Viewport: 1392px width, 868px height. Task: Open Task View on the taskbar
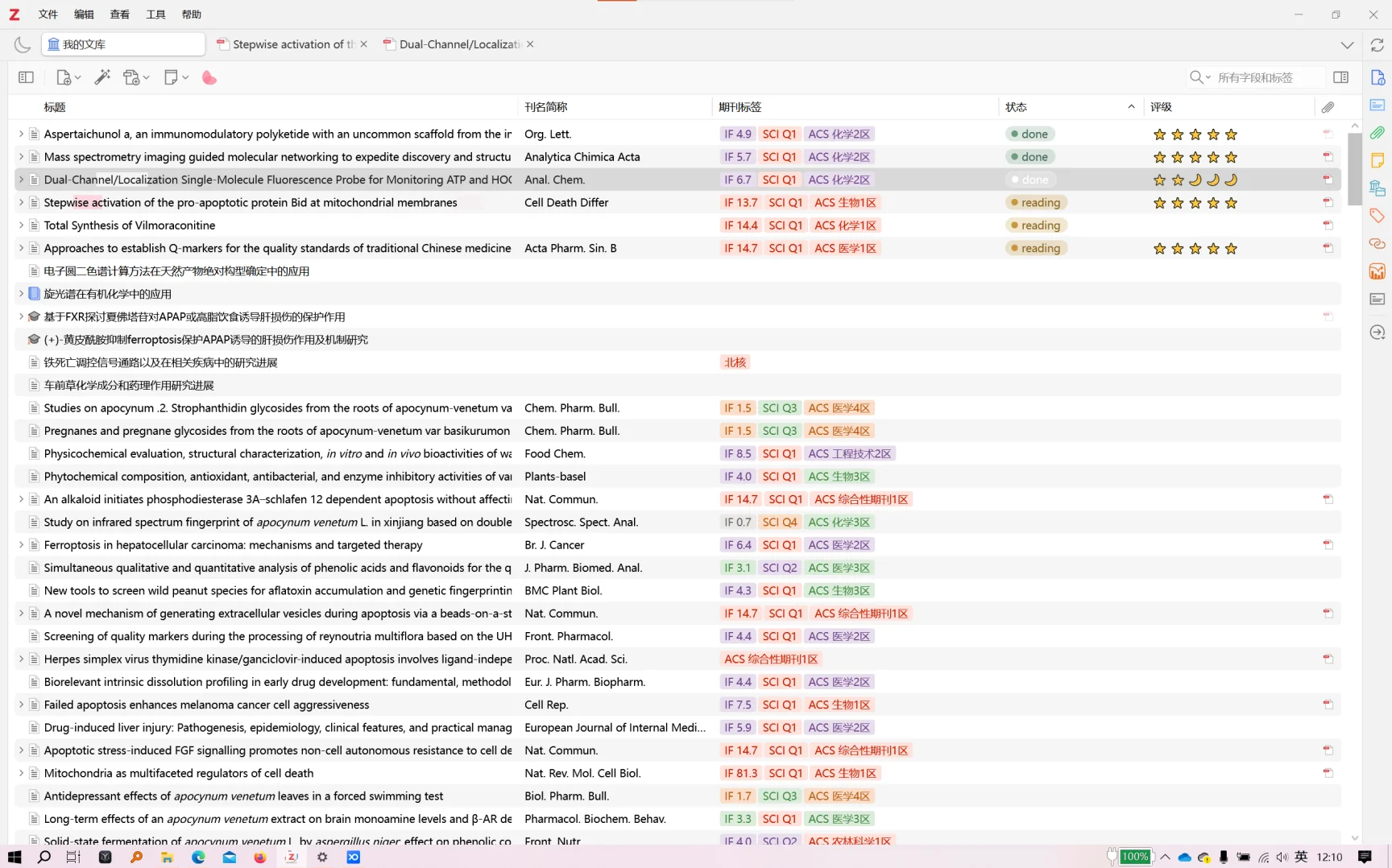pos(73,857)
